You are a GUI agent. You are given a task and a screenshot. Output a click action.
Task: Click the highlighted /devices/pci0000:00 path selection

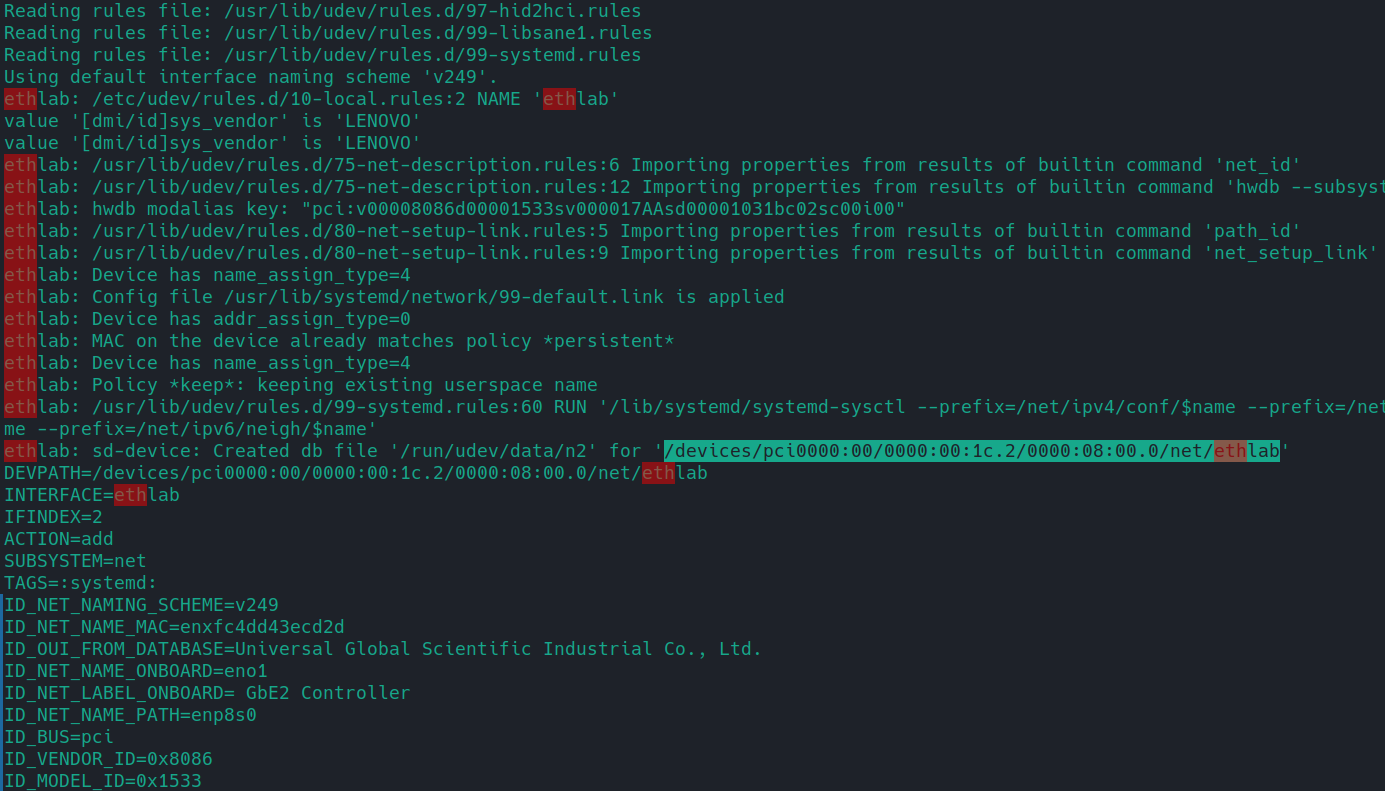point(970,451)
